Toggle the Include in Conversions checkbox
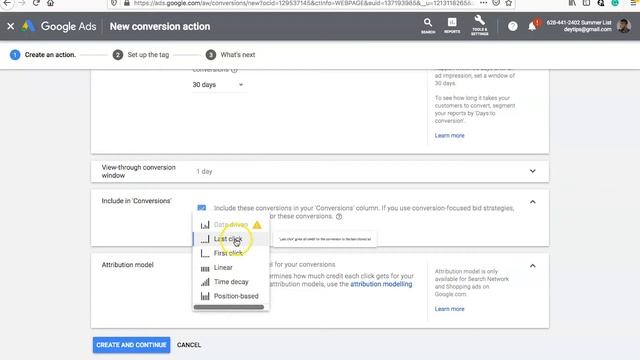Screen dimensions: 640x360 [202, 208]
